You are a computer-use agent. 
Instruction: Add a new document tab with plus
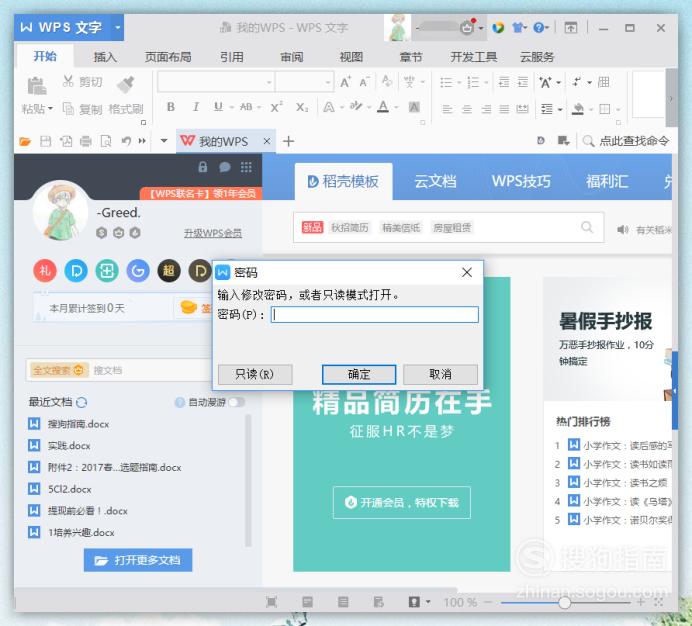coord(289,141)
